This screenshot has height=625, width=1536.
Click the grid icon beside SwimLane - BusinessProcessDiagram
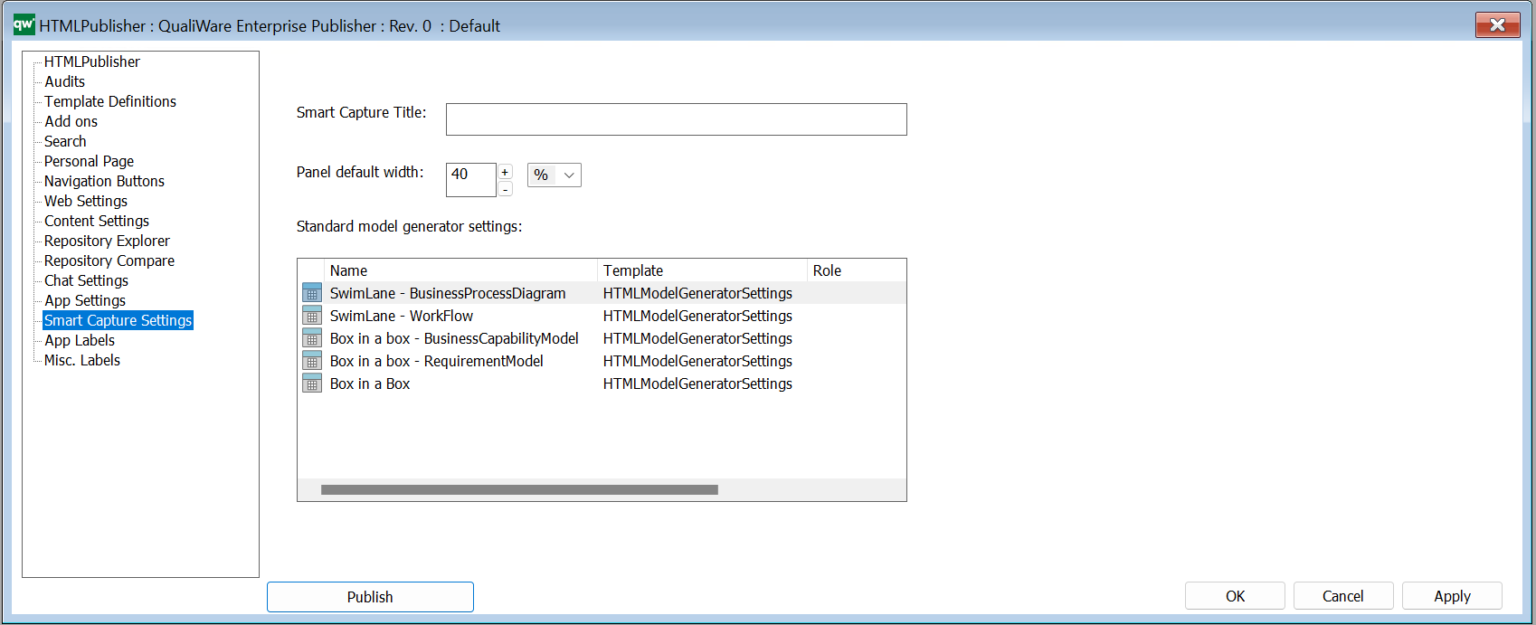[x=311, y=292]
